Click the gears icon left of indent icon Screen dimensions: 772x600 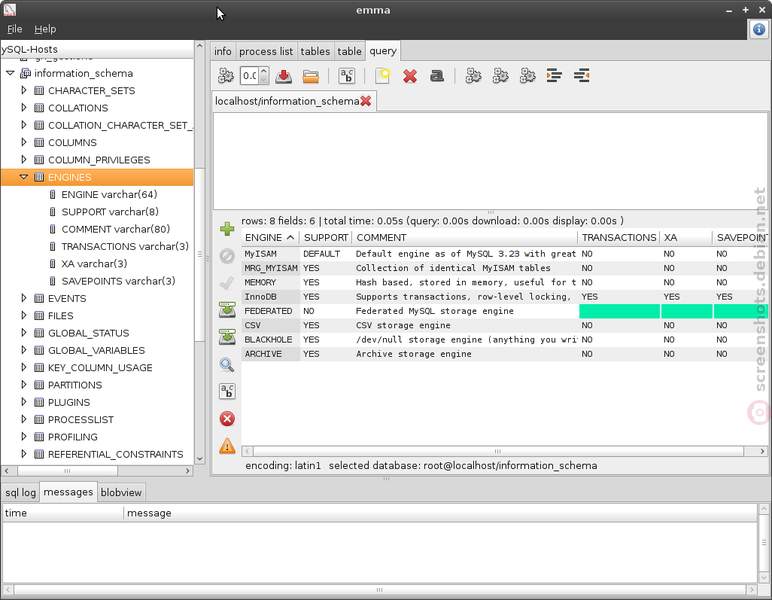point(527,76)
